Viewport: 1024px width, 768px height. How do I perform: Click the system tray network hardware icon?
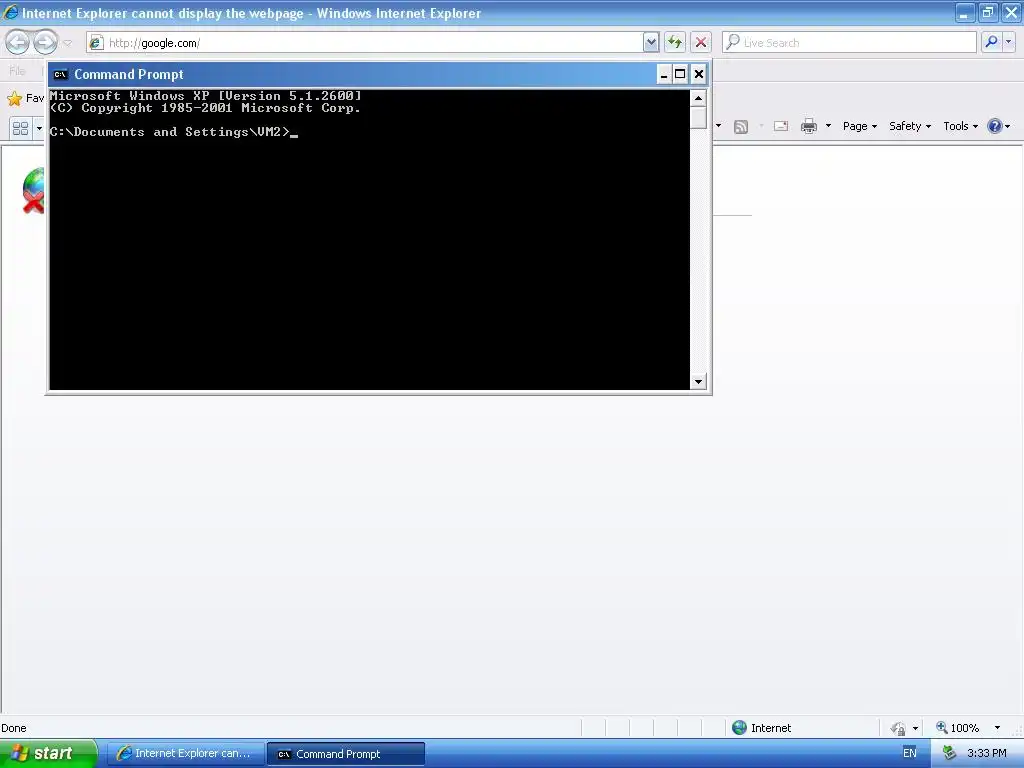(949, 753)
